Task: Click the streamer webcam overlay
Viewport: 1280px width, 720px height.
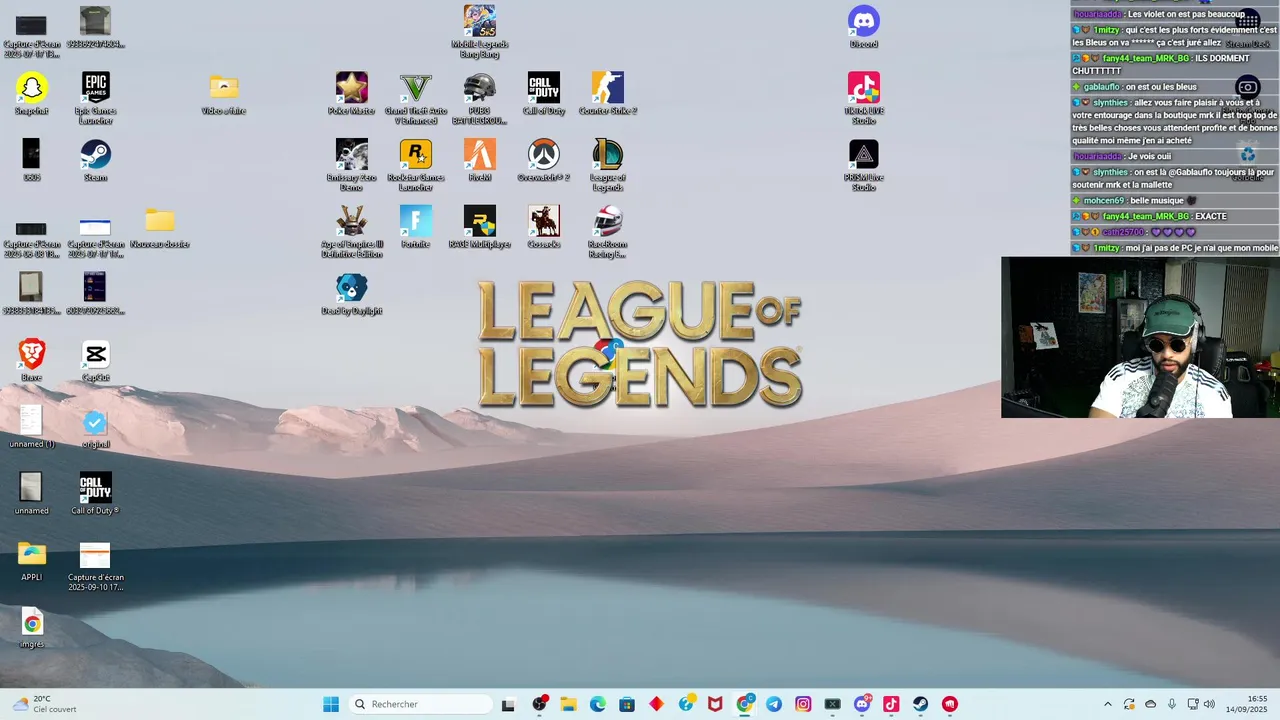Action: [1140, 337]
